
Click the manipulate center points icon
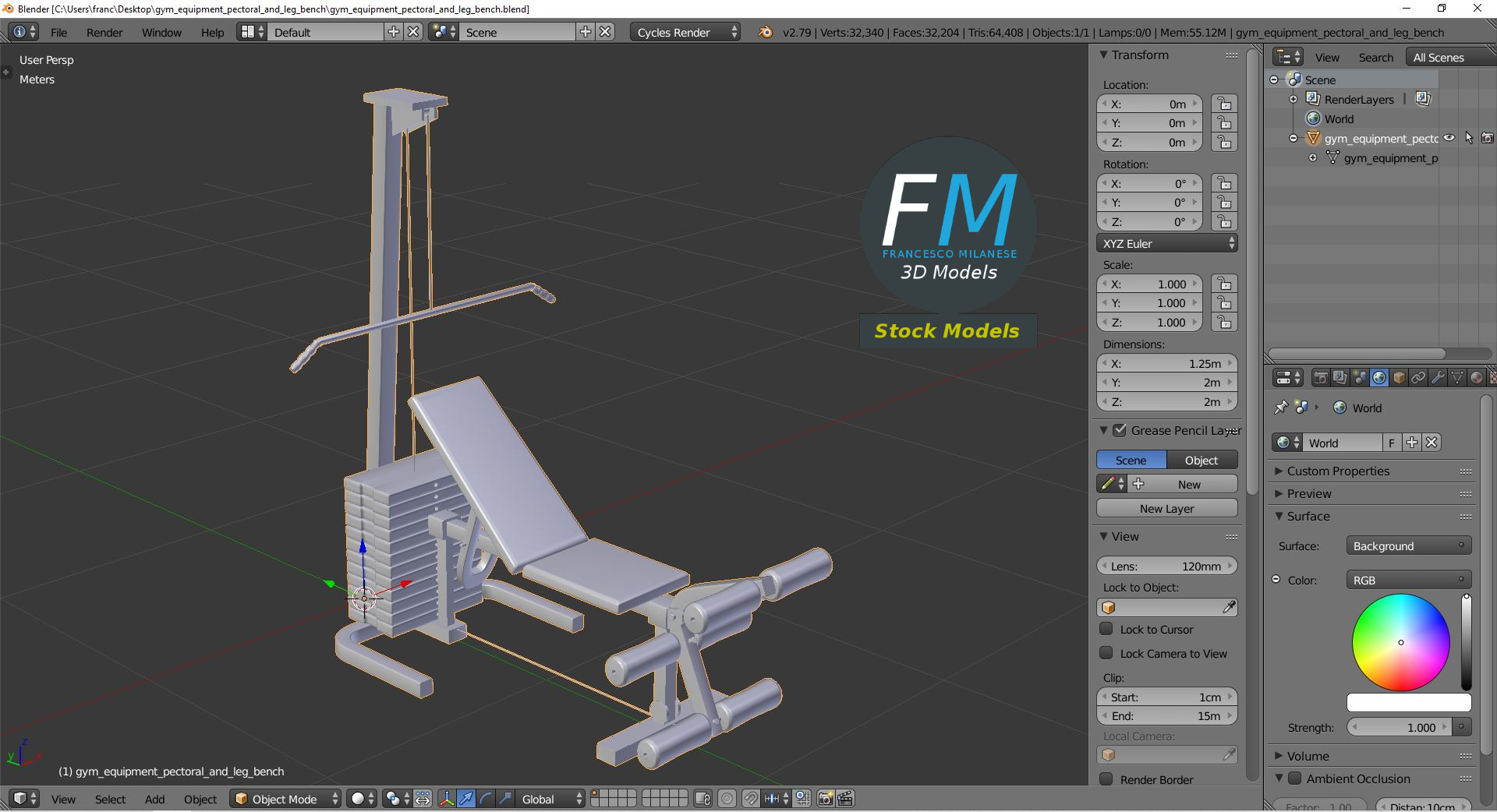[423, 799]
